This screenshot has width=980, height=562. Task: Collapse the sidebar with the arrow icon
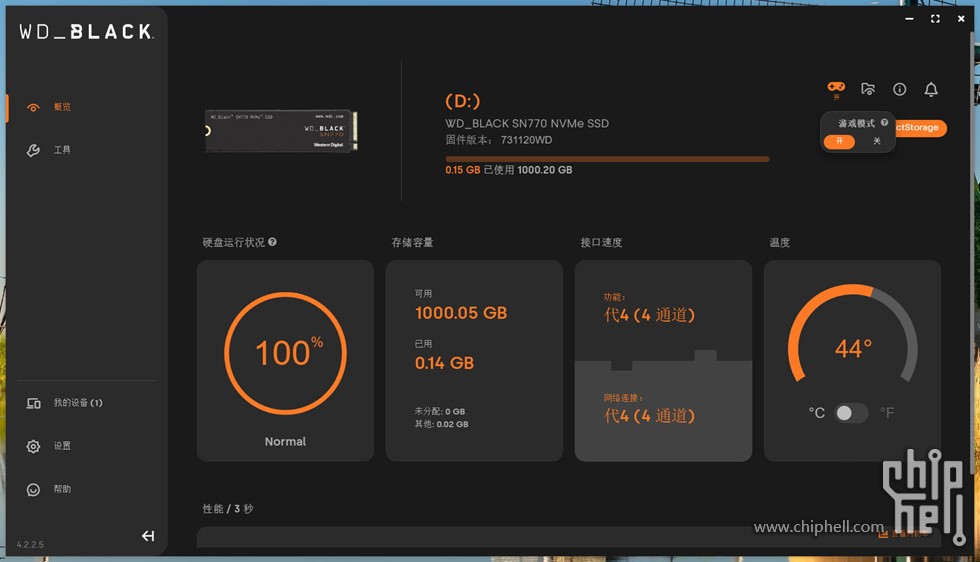pyautogui.click(x=148, y=536)
